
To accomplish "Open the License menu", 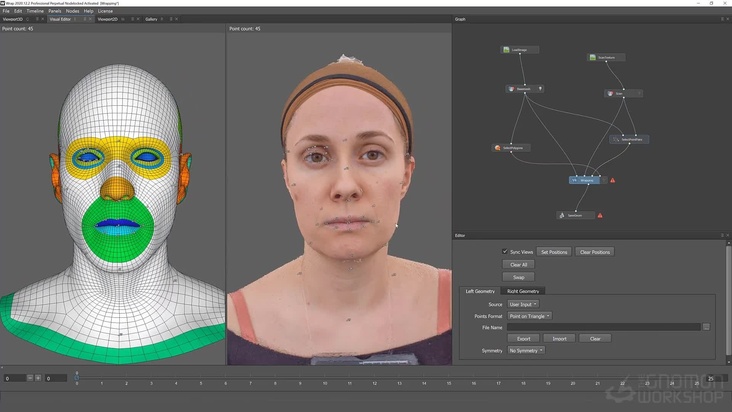I will tap(105, 11).
